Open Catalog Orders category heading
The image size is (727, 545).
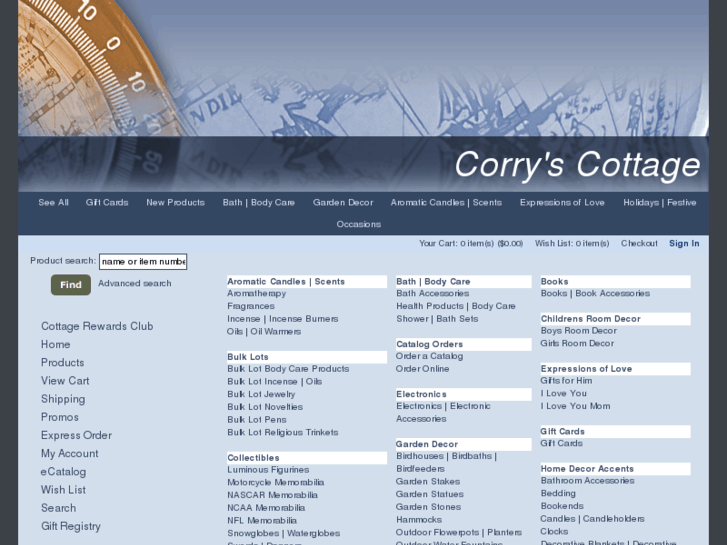tap(429, 344)
